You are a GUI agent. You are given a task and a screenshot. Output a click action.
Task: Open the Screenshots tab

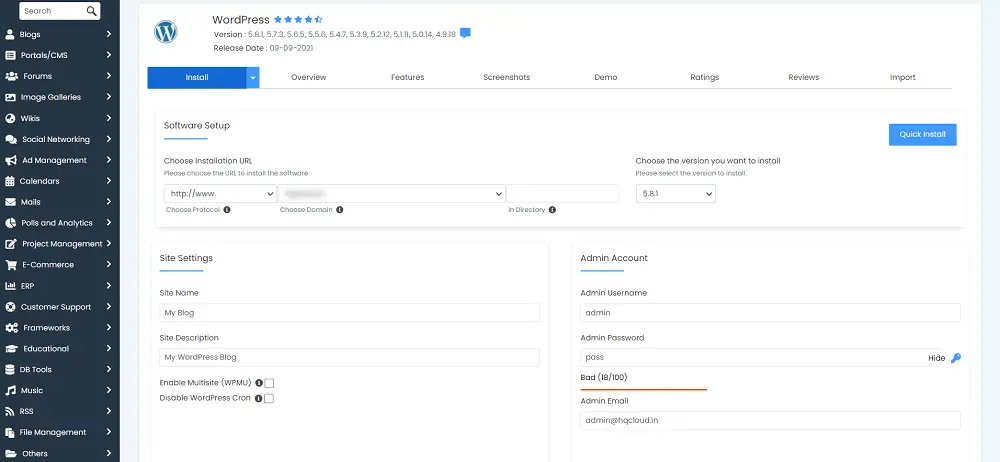point(506,77)
